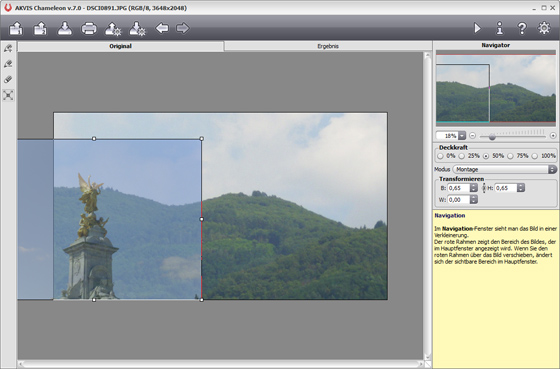560x369 pixels.
Task: Adjust B value with its spinner arrows
Action: 474,188
